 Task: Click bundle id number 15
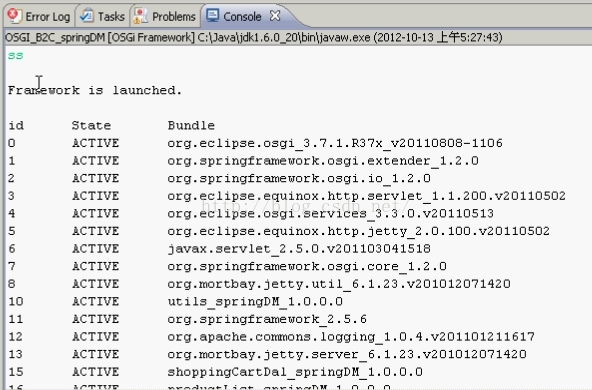pos(15,372)
